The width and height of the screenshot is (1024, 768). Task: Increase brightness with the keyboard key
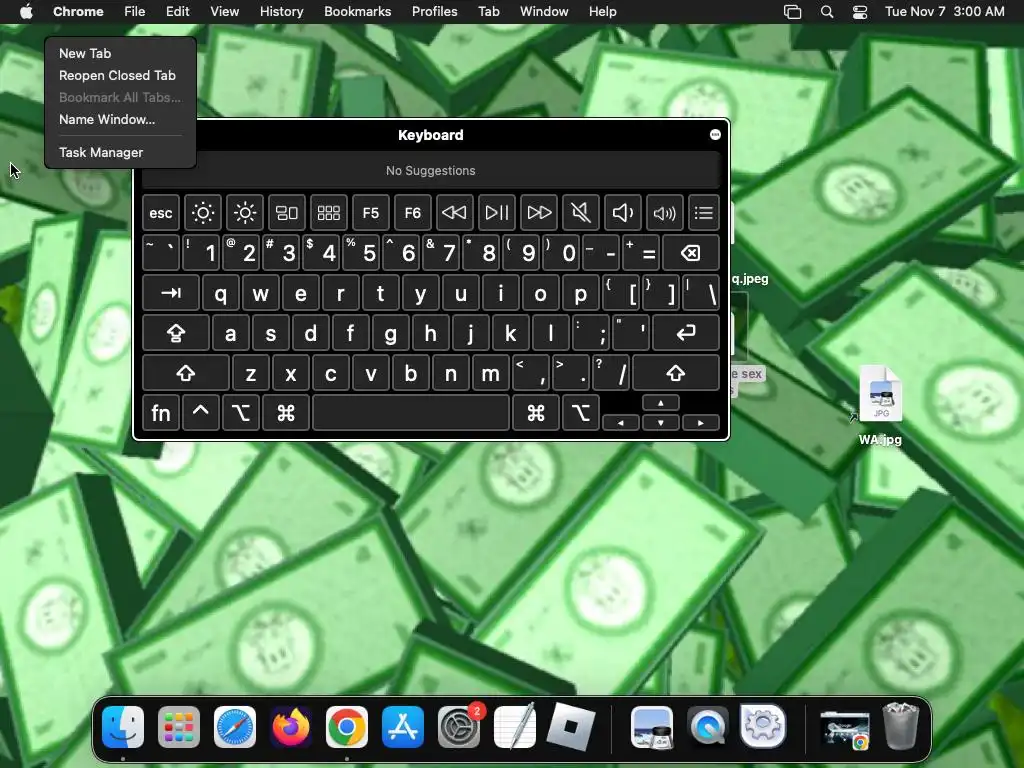[x=245, y=213]
